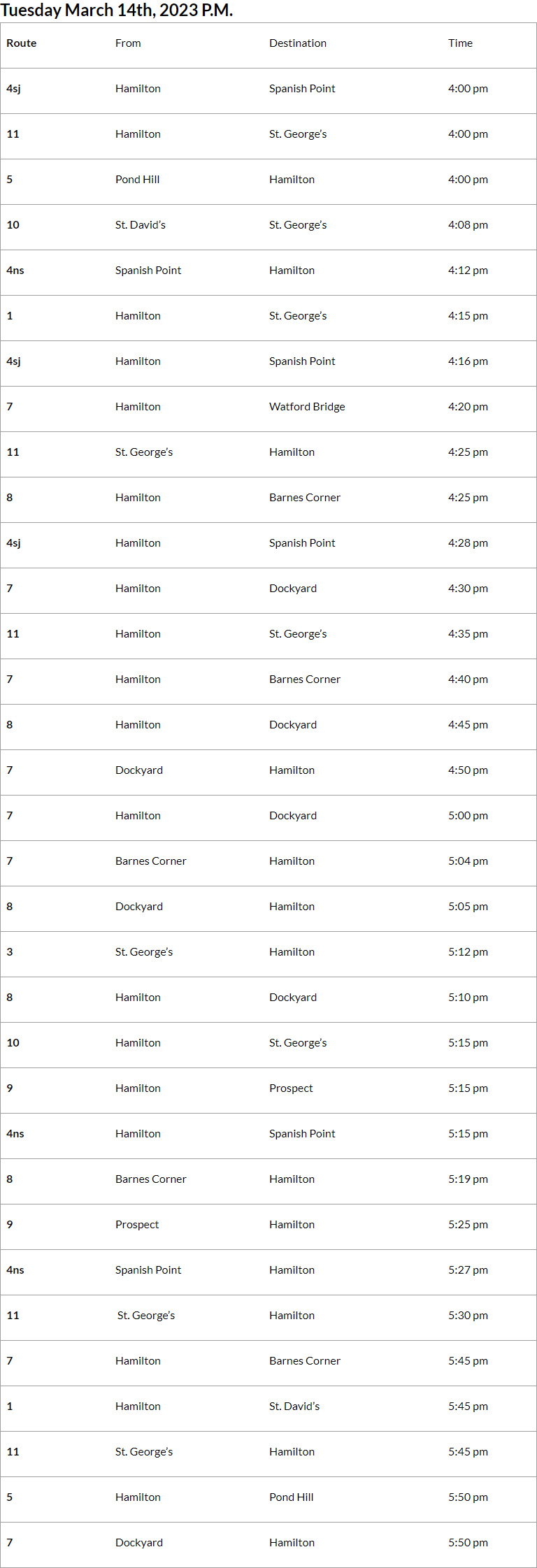Select the 5:30 pm time cell
537x1568 pixels.
(468, 1316)
